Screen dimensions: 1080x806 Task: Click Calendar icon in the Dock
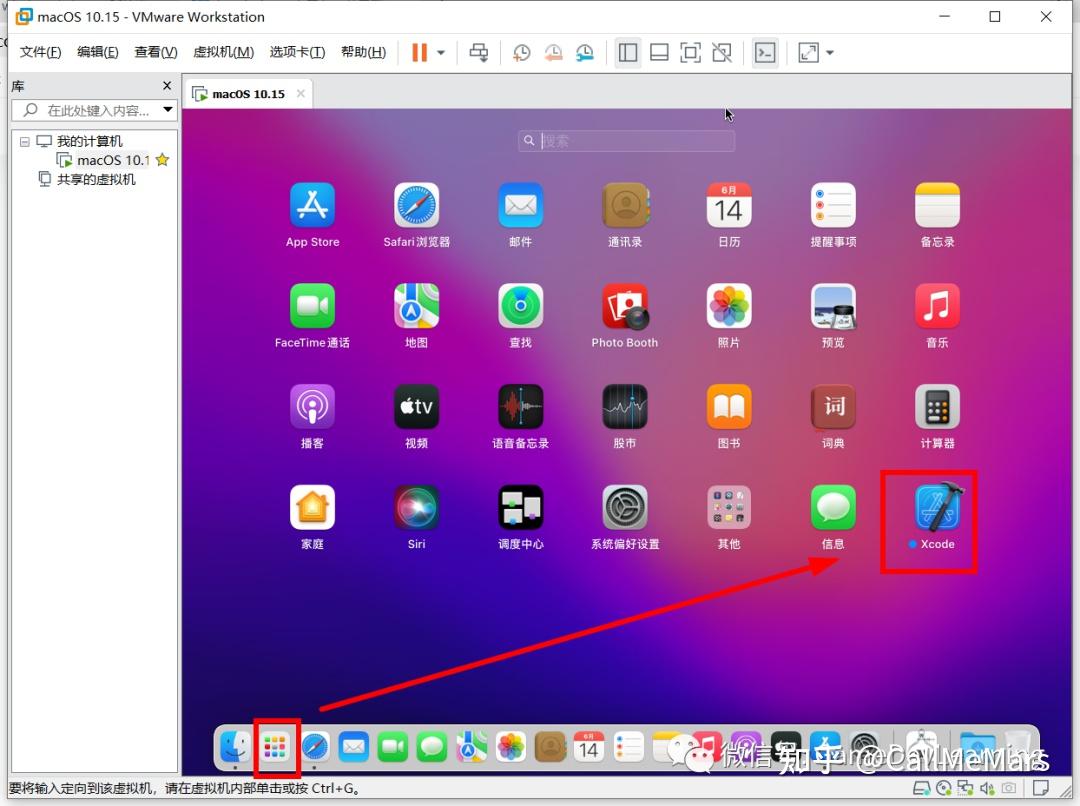(x=589, y=747)
